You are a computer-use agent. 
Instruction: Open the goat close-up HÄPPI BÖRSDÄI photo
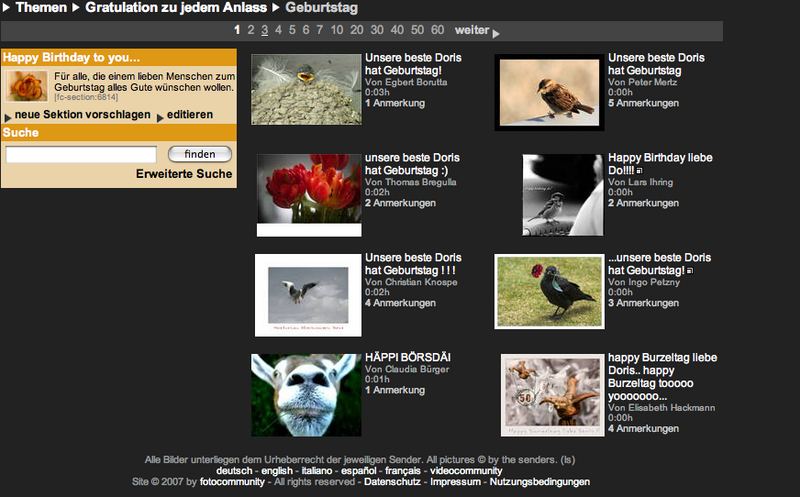306,395
